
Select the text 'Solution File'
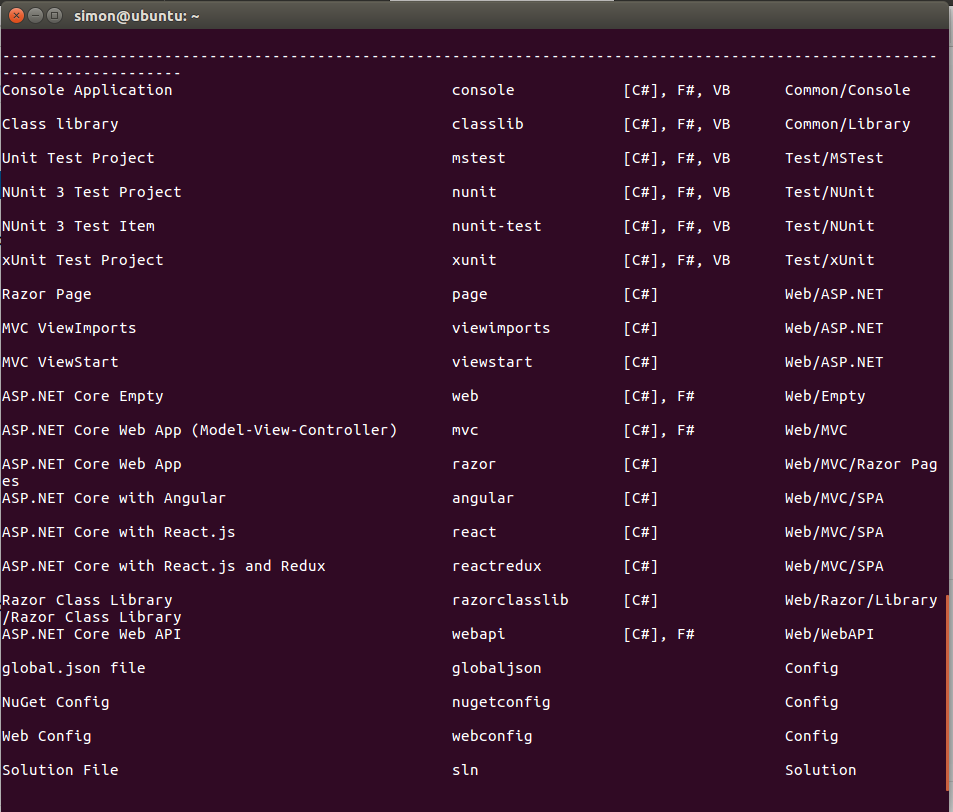click(60, 771)
